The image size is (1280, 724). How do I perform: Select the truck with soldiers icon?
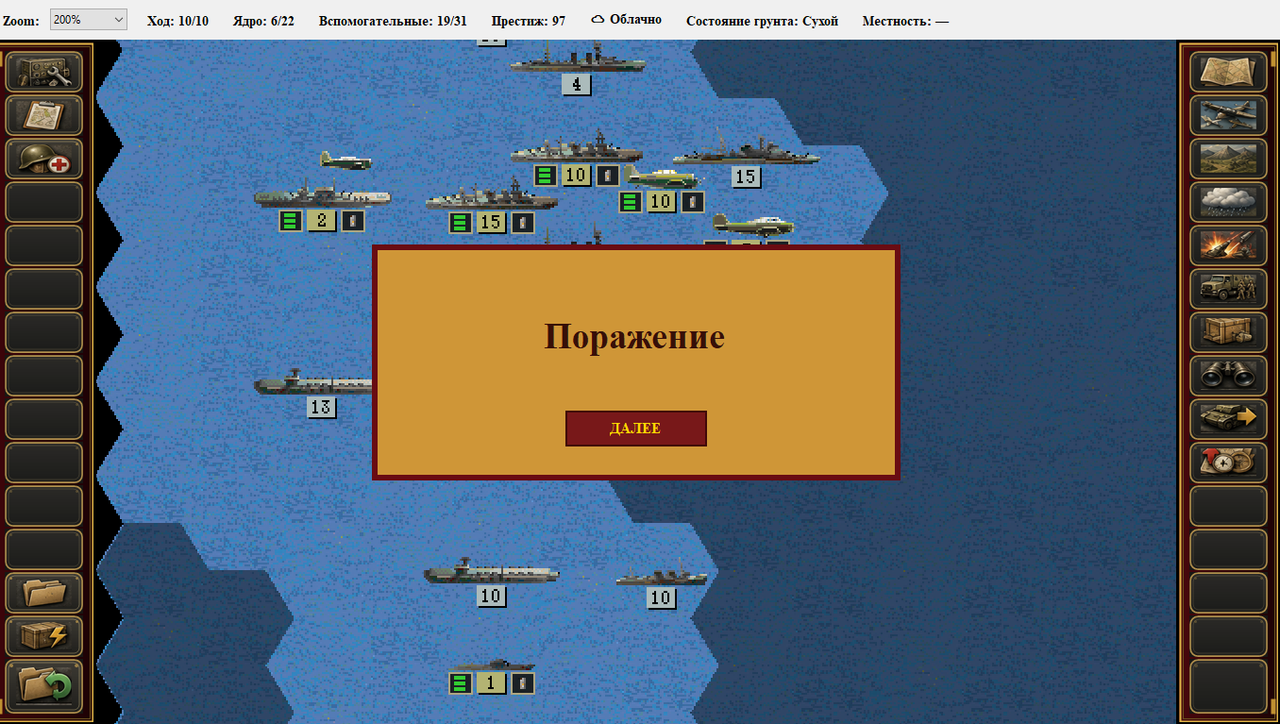pyautogui.click(x=1228, y=289)
